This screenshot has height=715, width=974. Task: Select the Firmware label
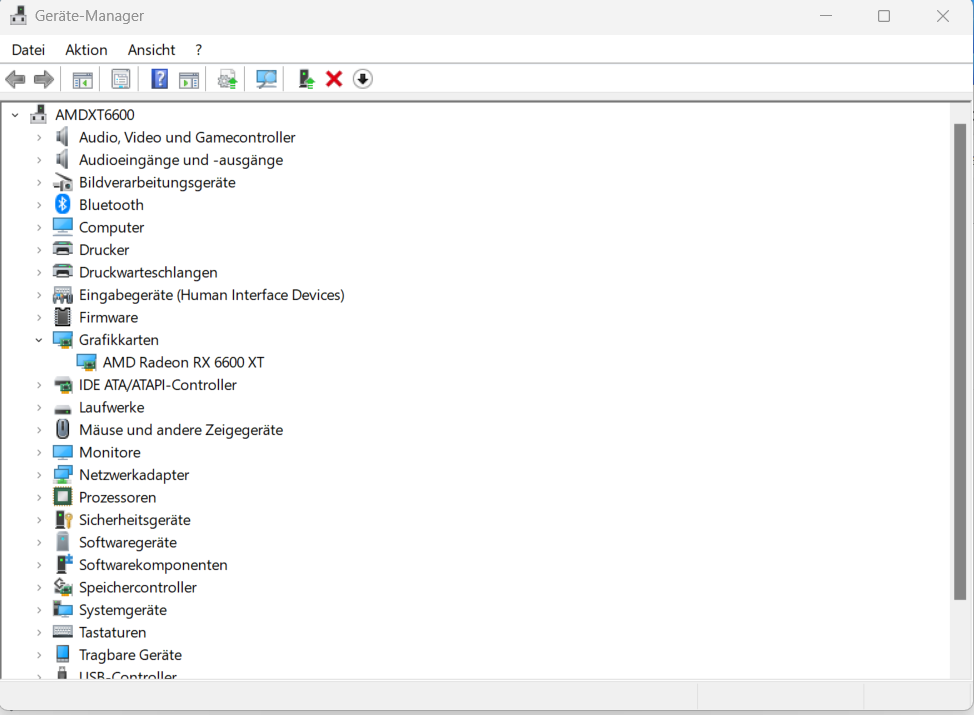[109, 317]
